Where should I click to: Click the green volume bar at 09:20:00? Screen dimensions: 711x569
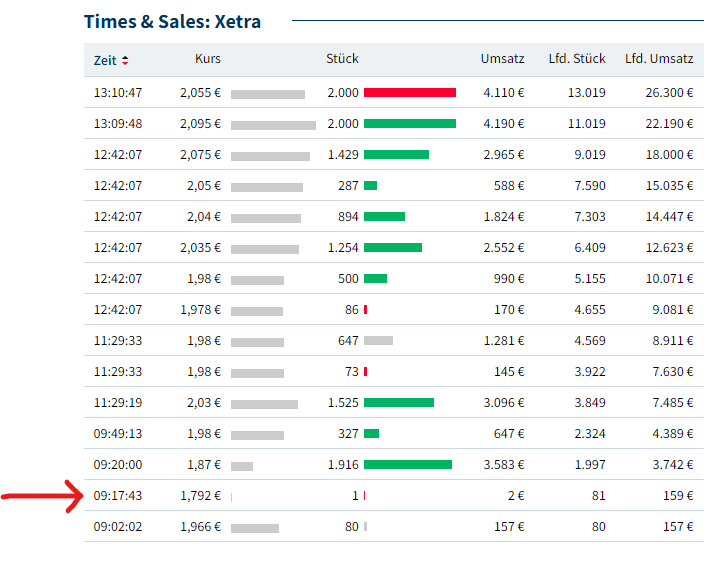(408, 465)
